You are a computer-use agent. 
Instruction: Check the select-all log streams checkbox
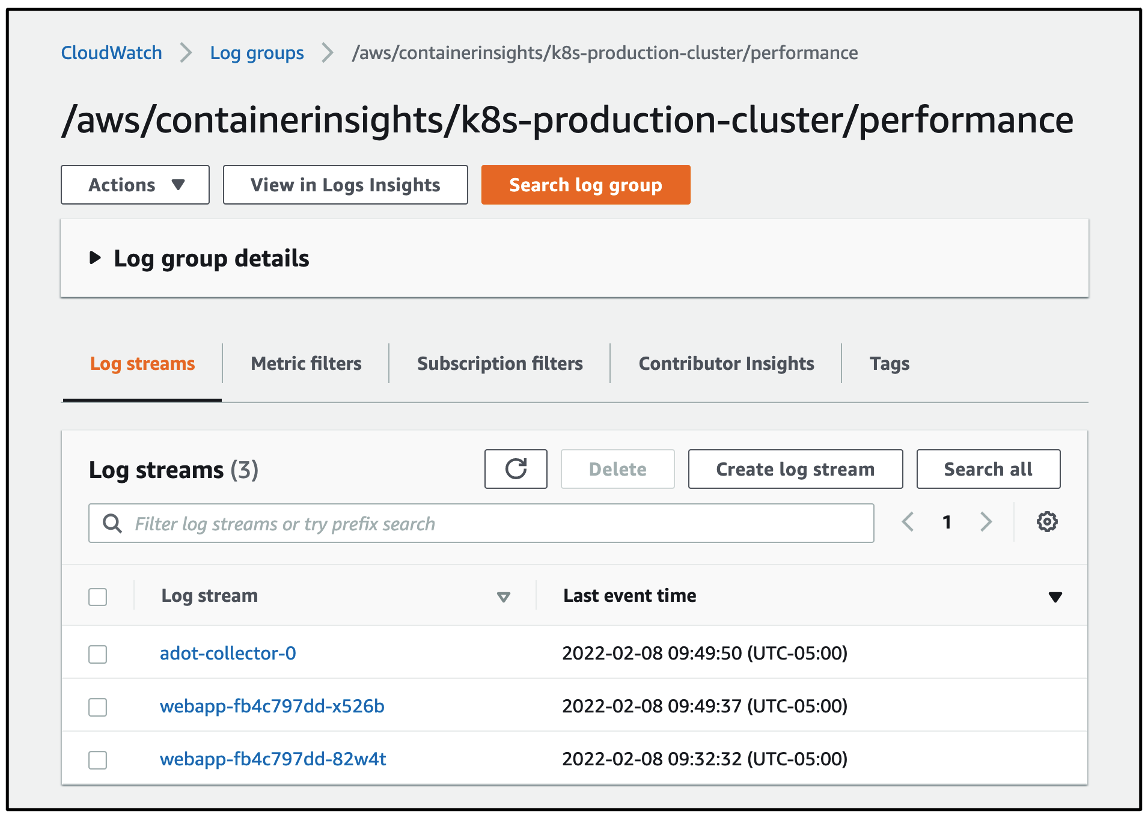pyautogui.click(x=97, y=596)
